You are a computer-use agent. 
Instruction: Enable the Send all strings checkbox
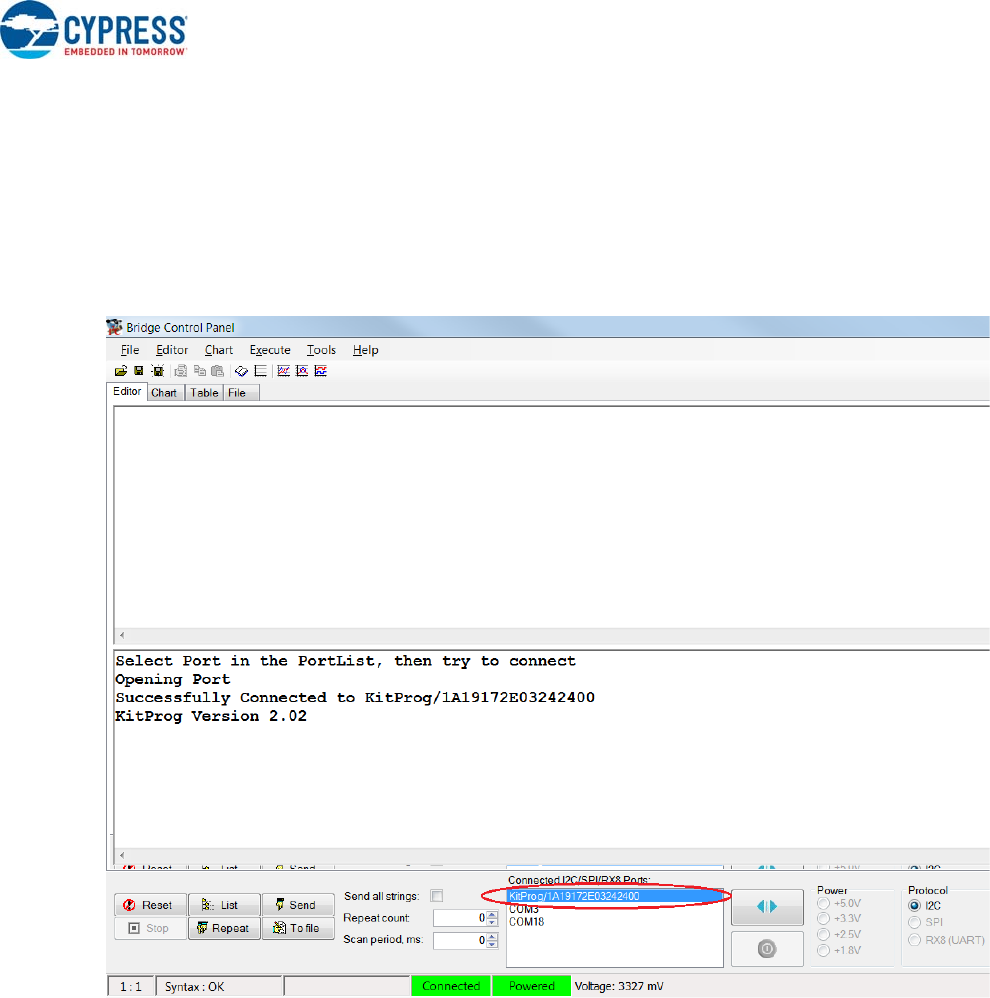click(436, 896)
